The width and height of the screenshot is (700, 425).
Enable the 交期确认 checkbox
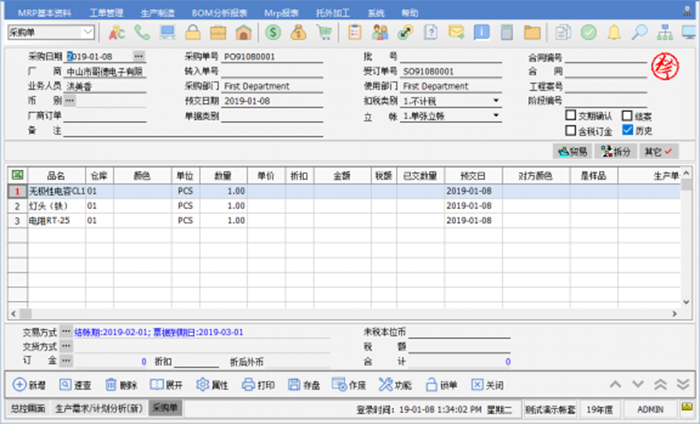(x=571, y=115)
